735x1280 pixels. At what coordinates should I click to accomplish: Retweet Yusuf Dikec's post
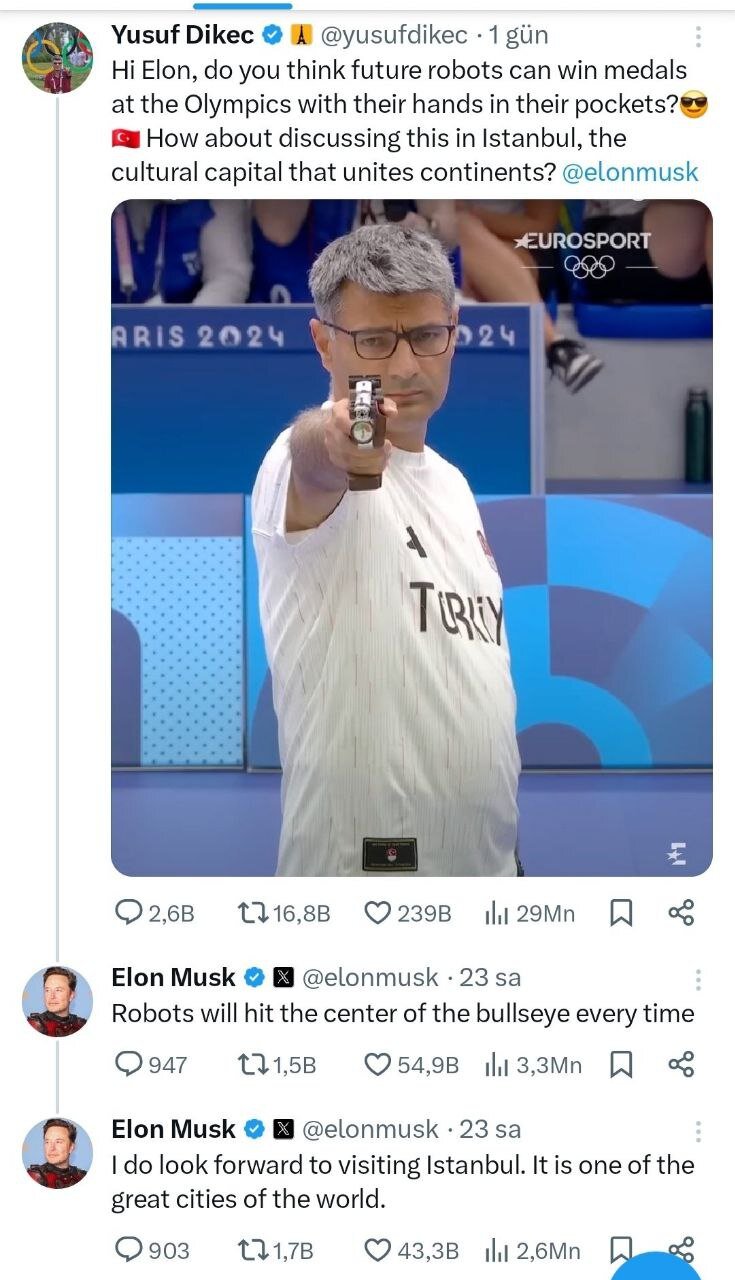(250, 912)
